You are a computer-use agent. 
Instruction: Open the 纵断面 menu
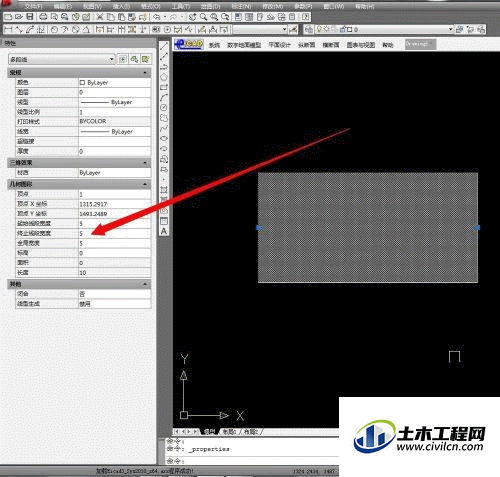tap(306, 45)
